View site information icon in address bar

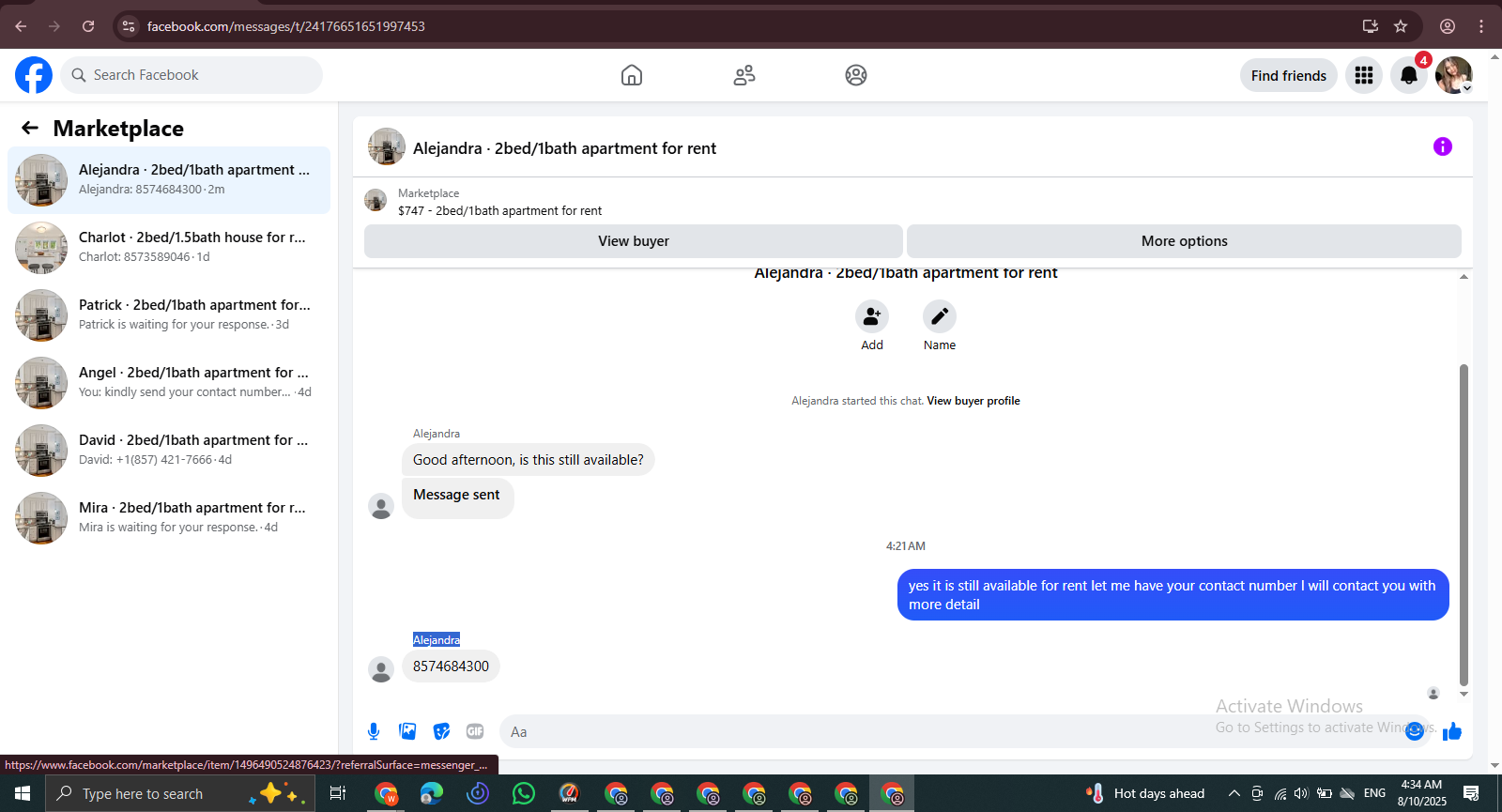coord(129,26)
